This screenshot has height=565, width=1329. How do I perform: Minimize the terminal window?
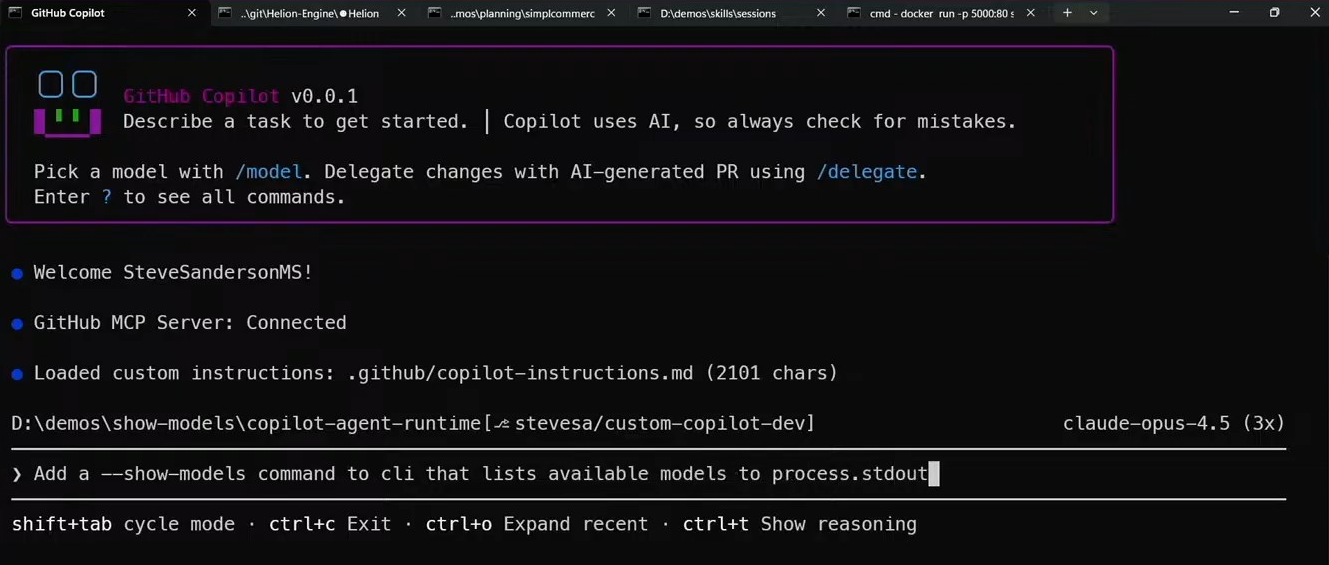coord(1234,13)
